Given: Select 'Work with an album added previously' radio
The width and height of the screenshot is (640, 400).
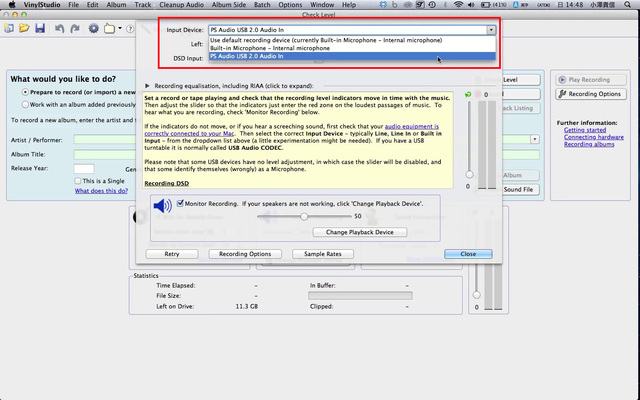Looking at the screenshot, I should (x=25, y=104).
